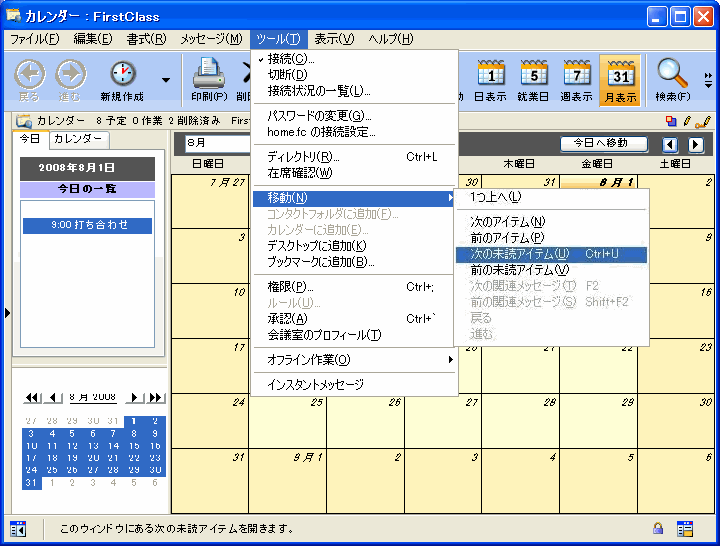This screenshot has height=546, width=720.
Task: Select 次の未読アイテム menu entry
Action: [549, 254]
